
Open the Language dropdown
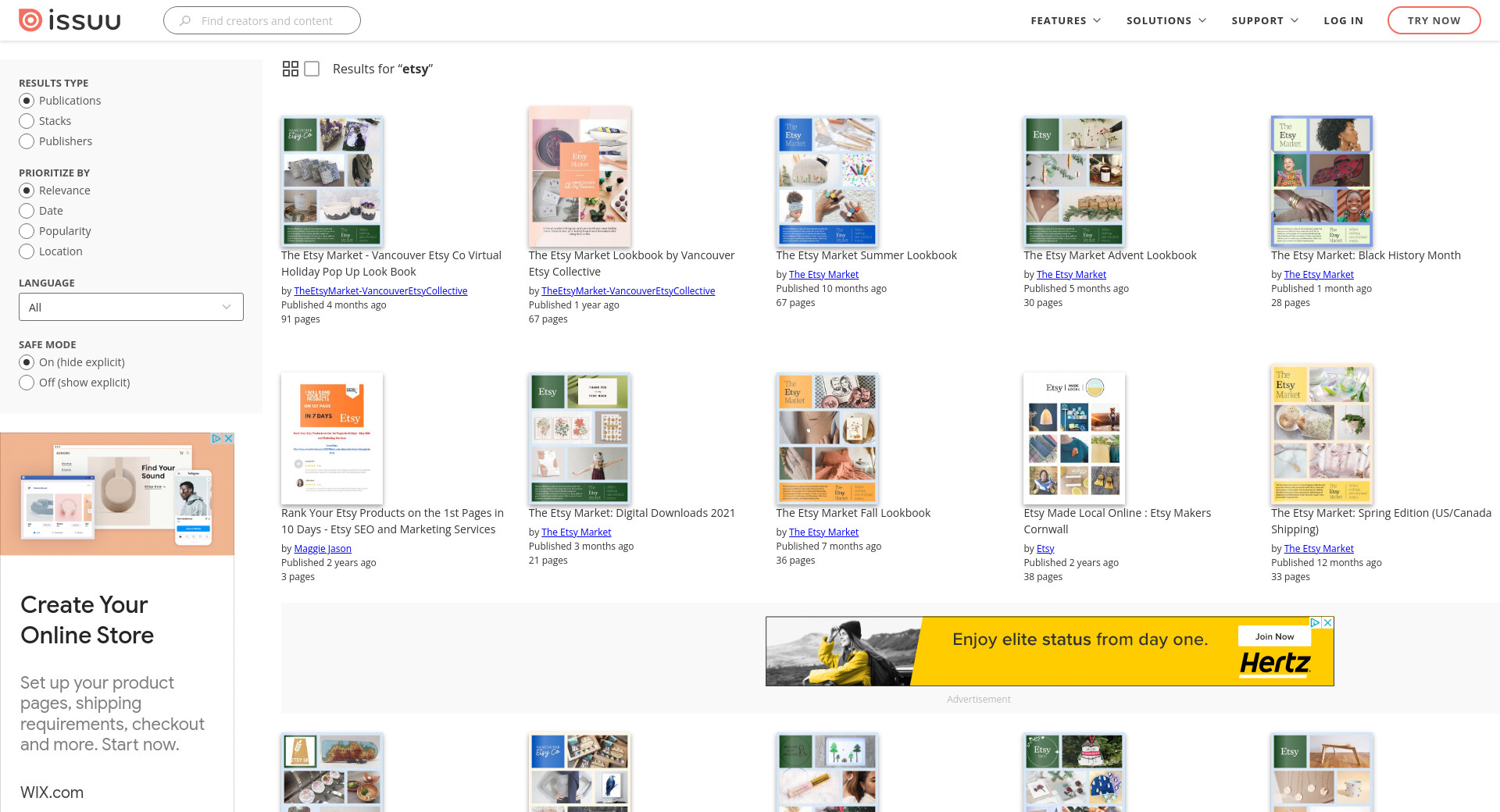(x=131, y=307)
